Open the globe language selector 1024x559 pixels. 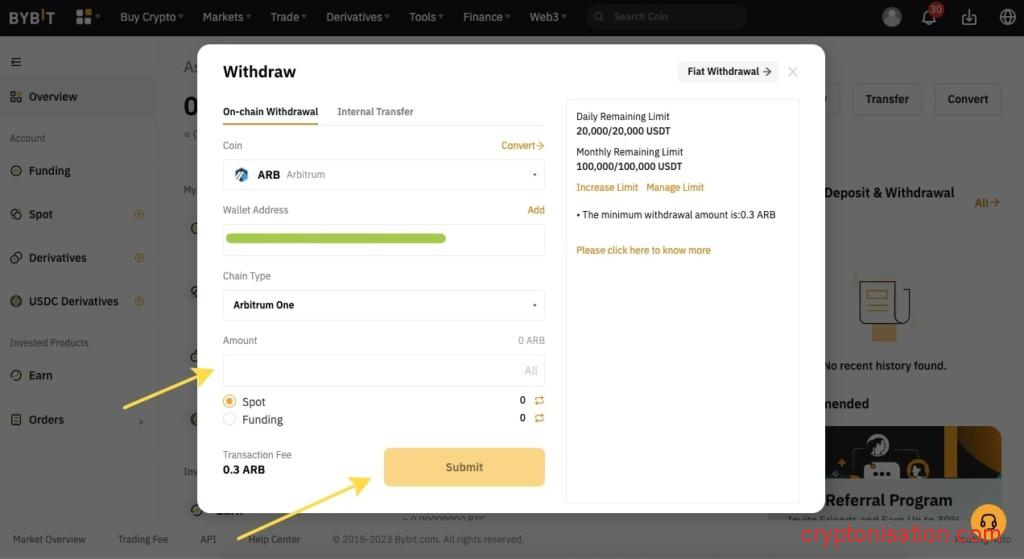pos(1007,17)
